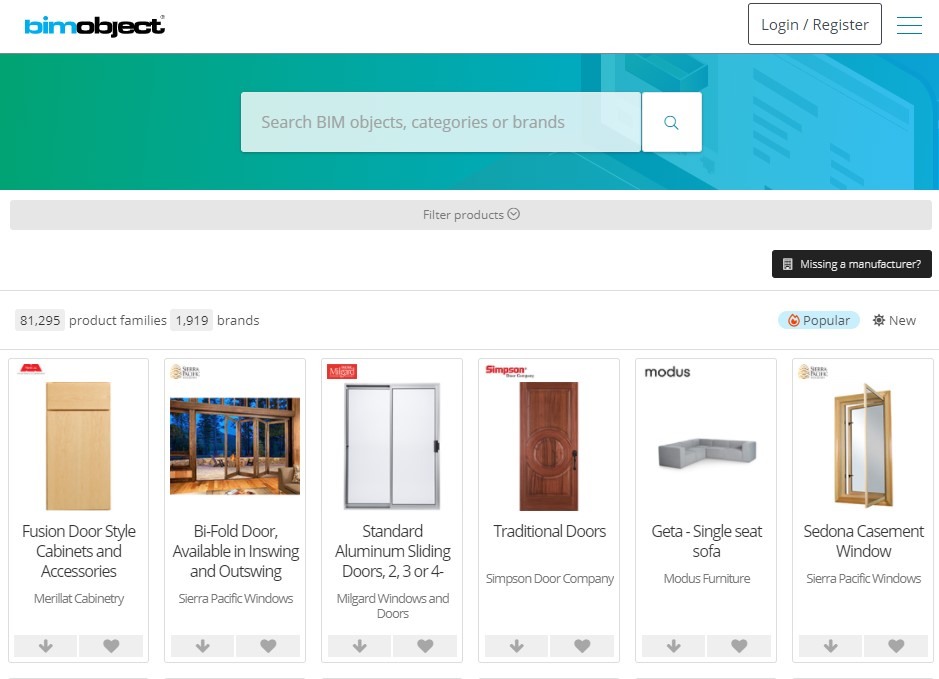The width and height of the screenshot is (939, 679).
Task: Download Geta Single seat sofa
Action: point(673,645)
